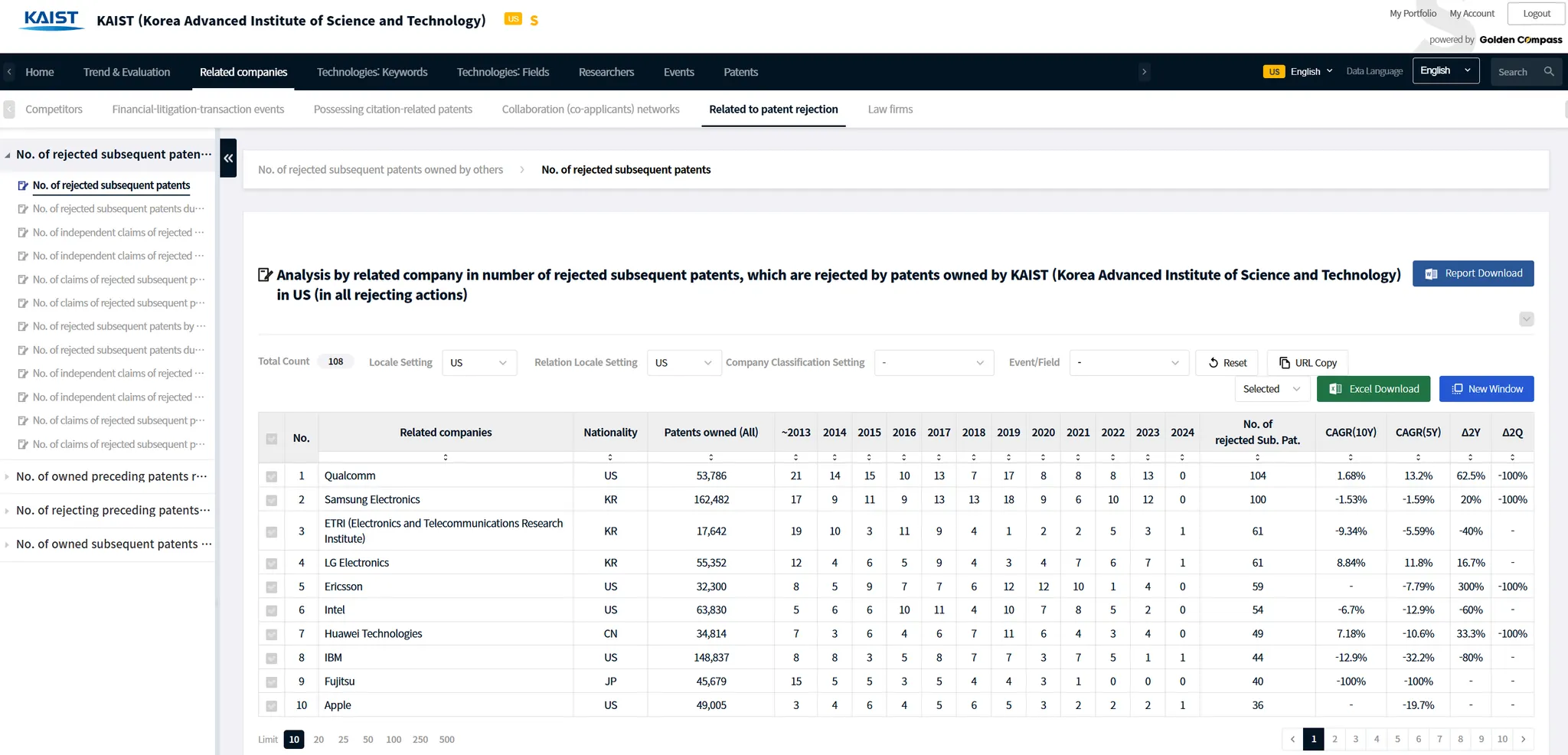Toggle checkbox for Intel row

point(271,611)
